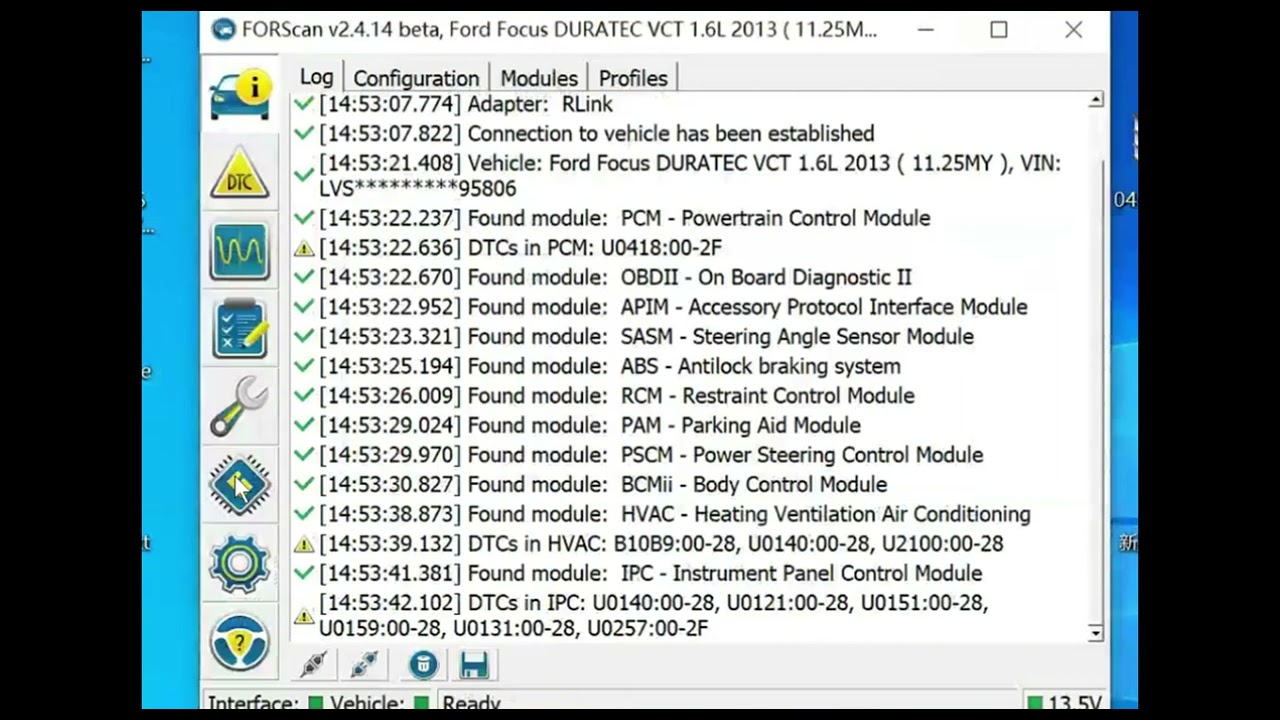Select 'Found module: BCMii - Body Control Module'
Image resolution: width=1280 pixels, height=720 pixels.
603,484
